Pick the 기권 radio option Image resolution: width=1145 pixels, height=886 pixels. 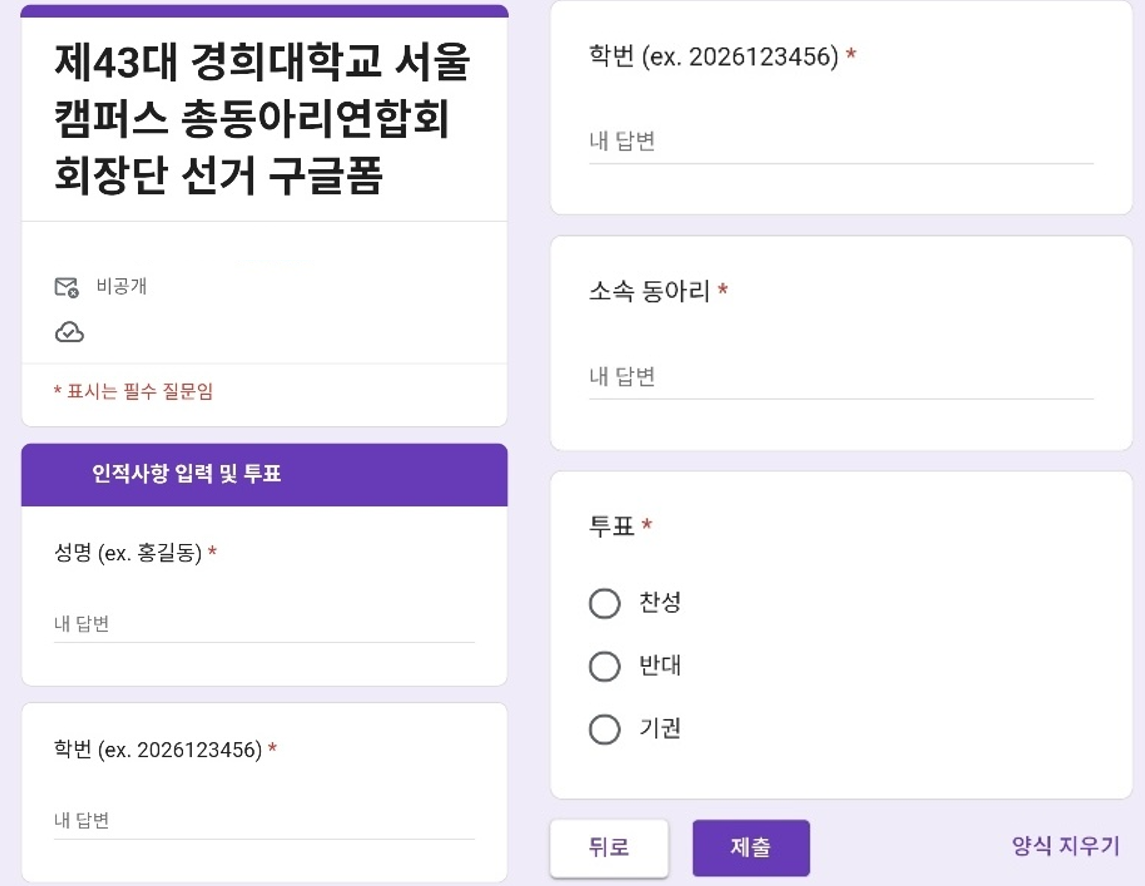point(605,729)
